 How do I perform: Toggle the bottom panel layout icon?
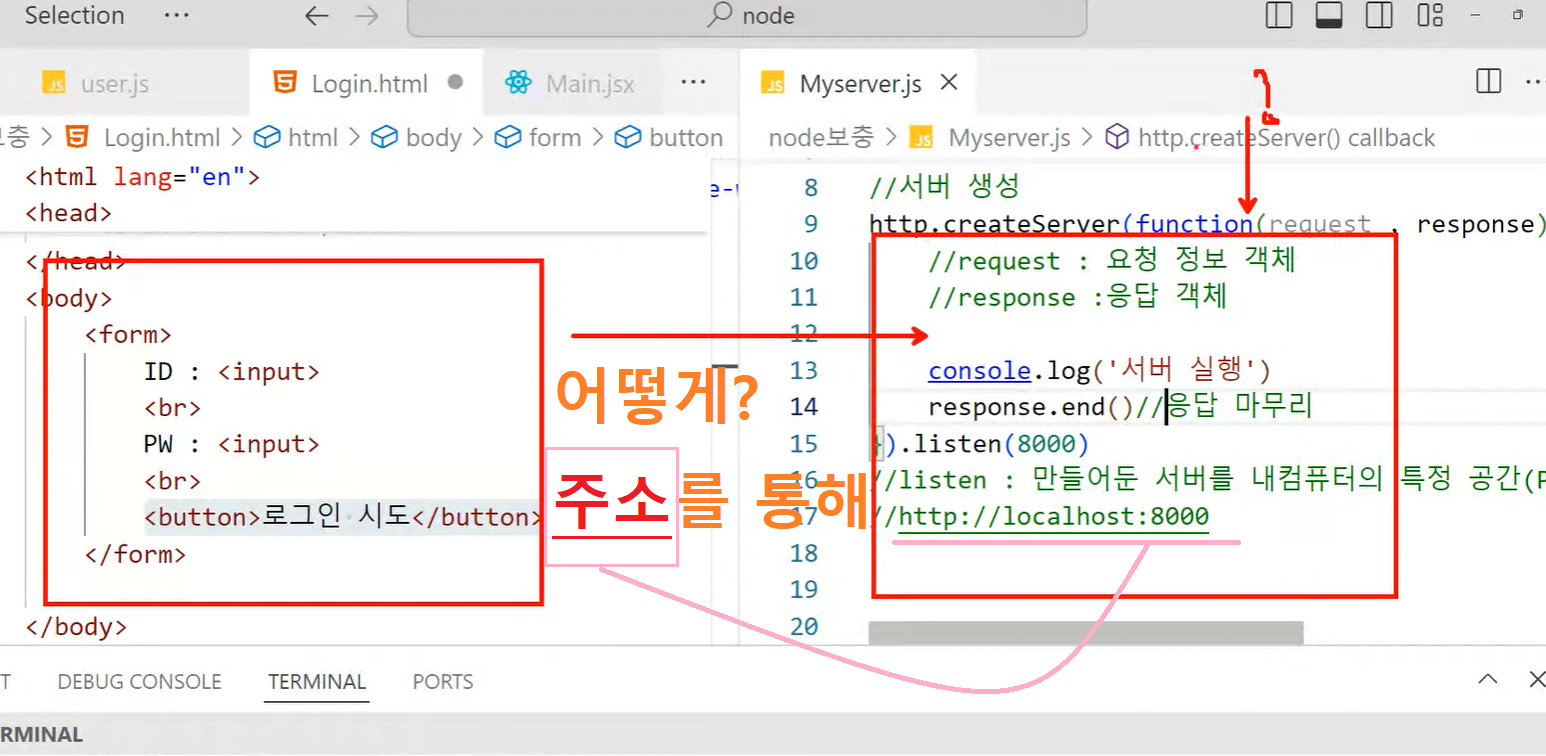[1329, 15]
